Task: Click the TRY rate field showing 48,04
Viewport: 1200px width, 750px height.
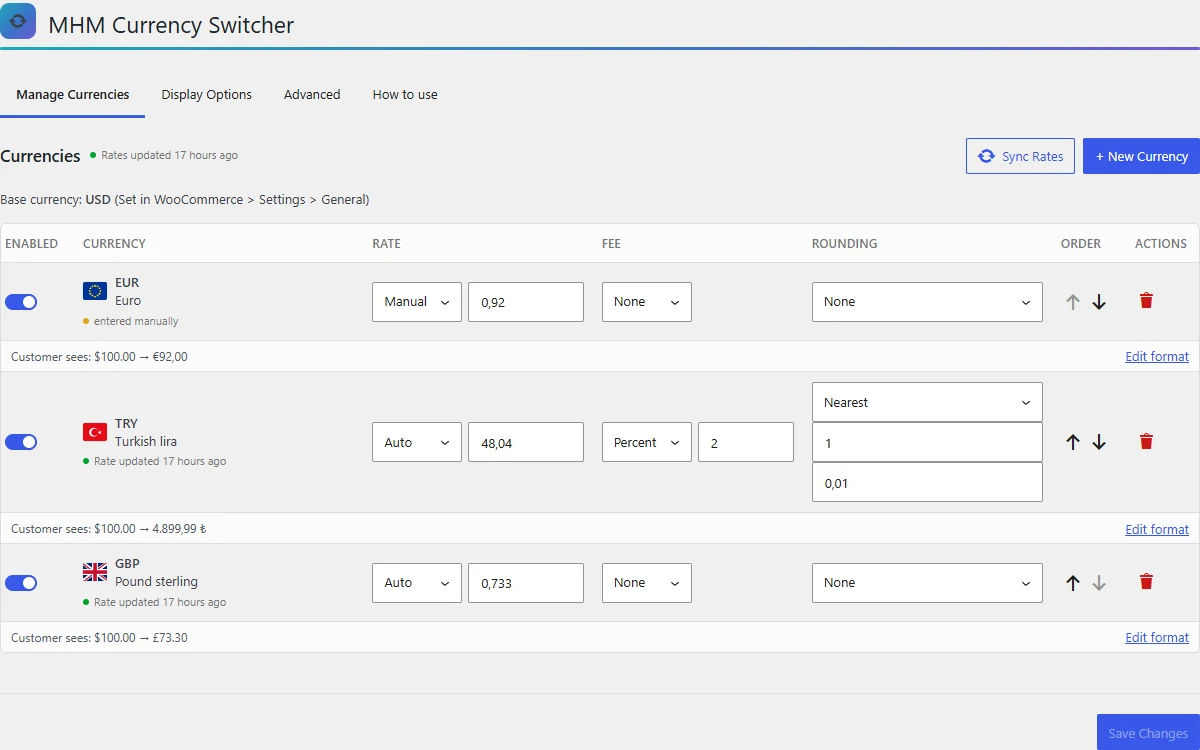Action: point(526,442)
